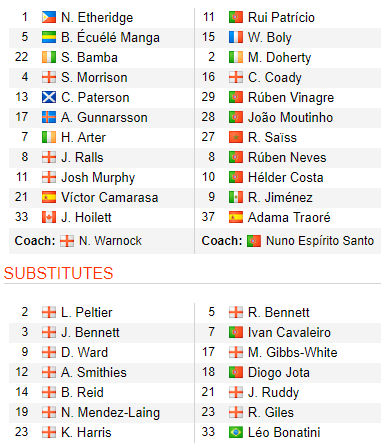
Task: Click the Scotland flag beside C. Paterson
Action: (x=49, y=97)
